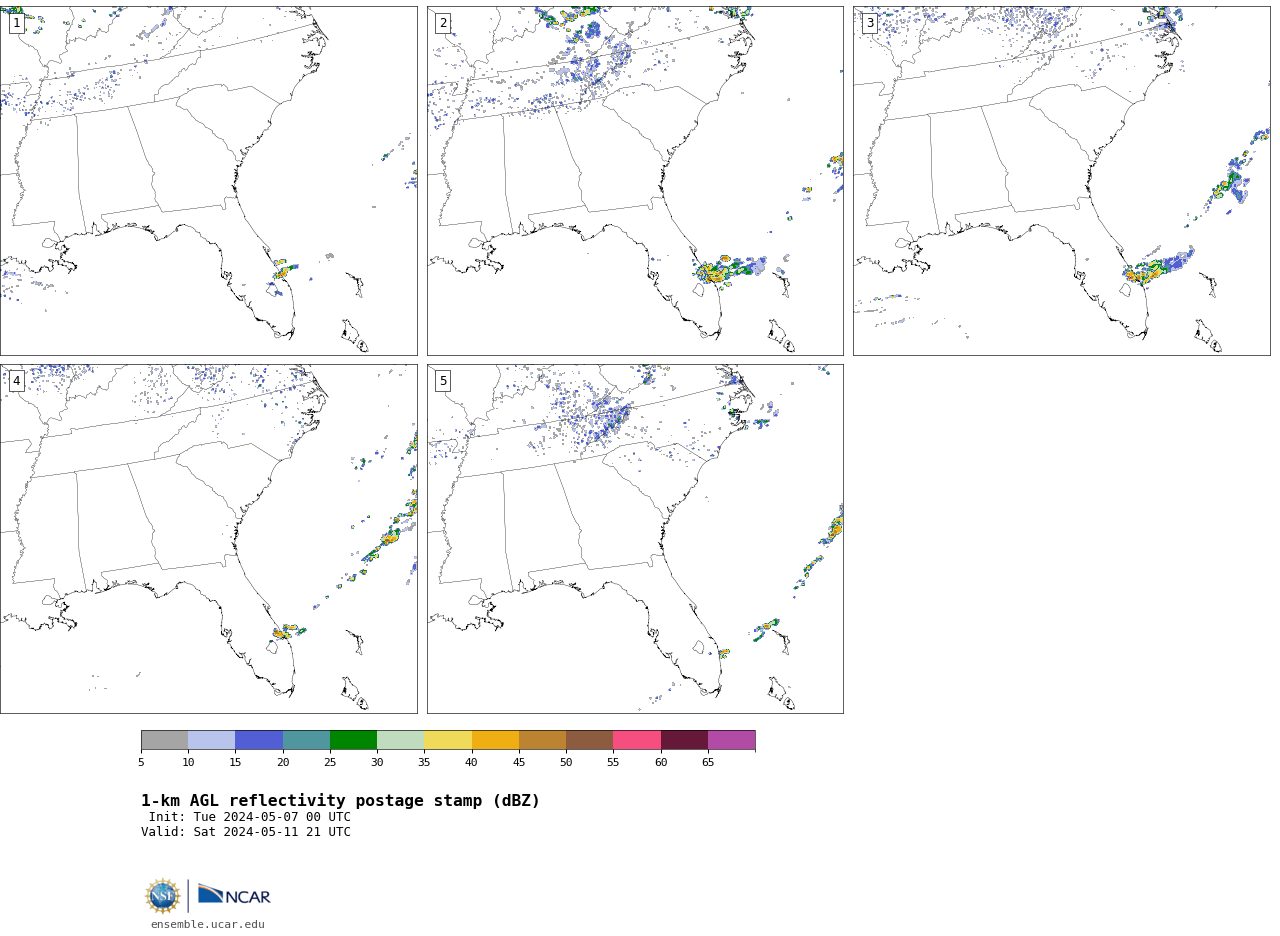Screen dimensions: 1280x936
Task: Click the NSF logo icon
Action: (163, 896)
